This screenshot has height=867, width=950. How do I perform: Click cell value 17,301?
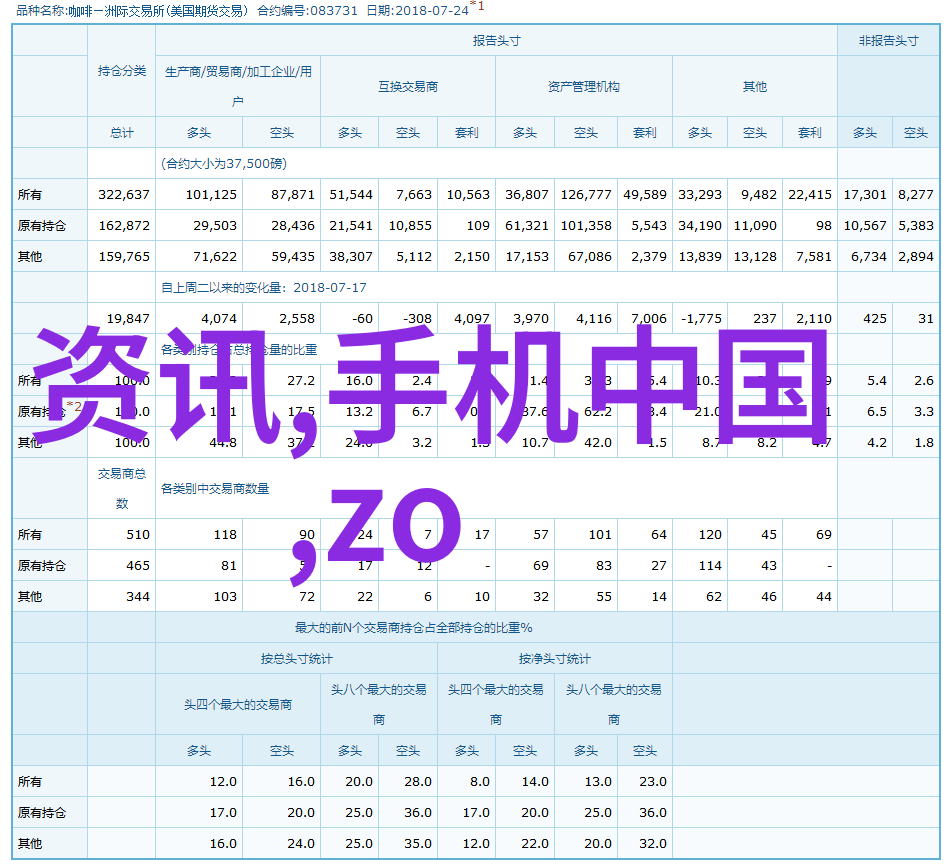pos(865,194)
